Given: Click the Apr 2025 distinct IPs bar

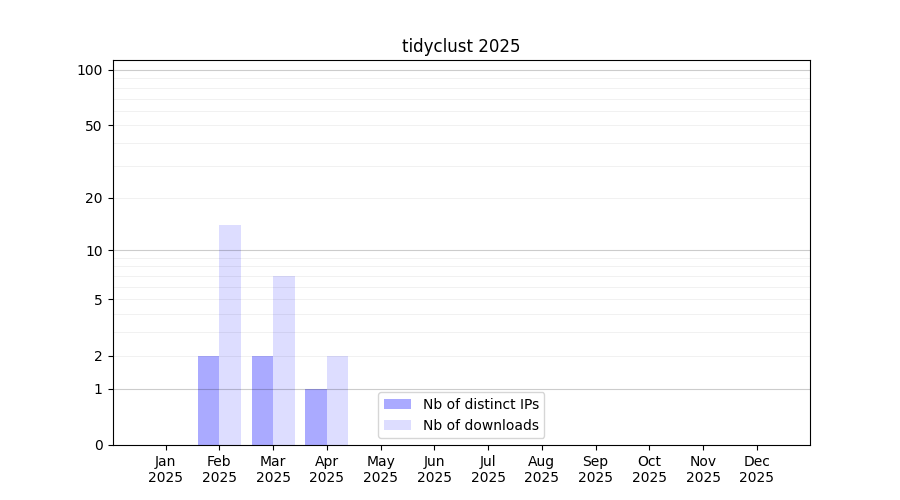Looking at the screenshot, I should (x=316, y=417).
